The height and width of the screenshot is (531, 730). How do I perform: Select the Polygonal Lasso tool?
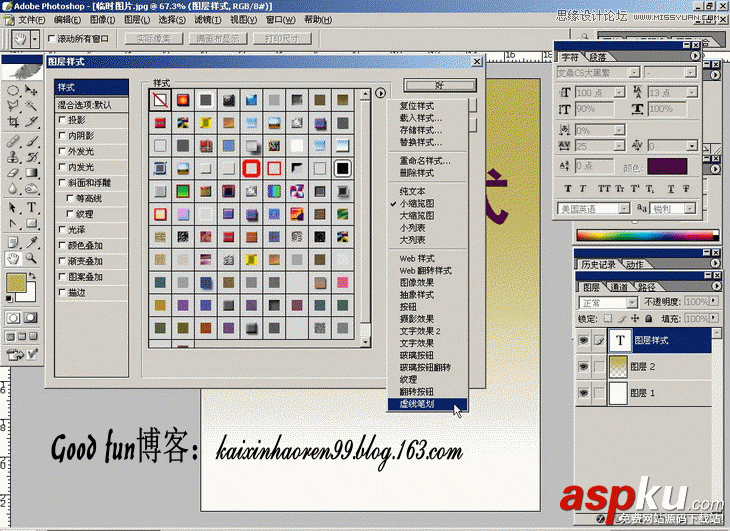tap(13, 106)
